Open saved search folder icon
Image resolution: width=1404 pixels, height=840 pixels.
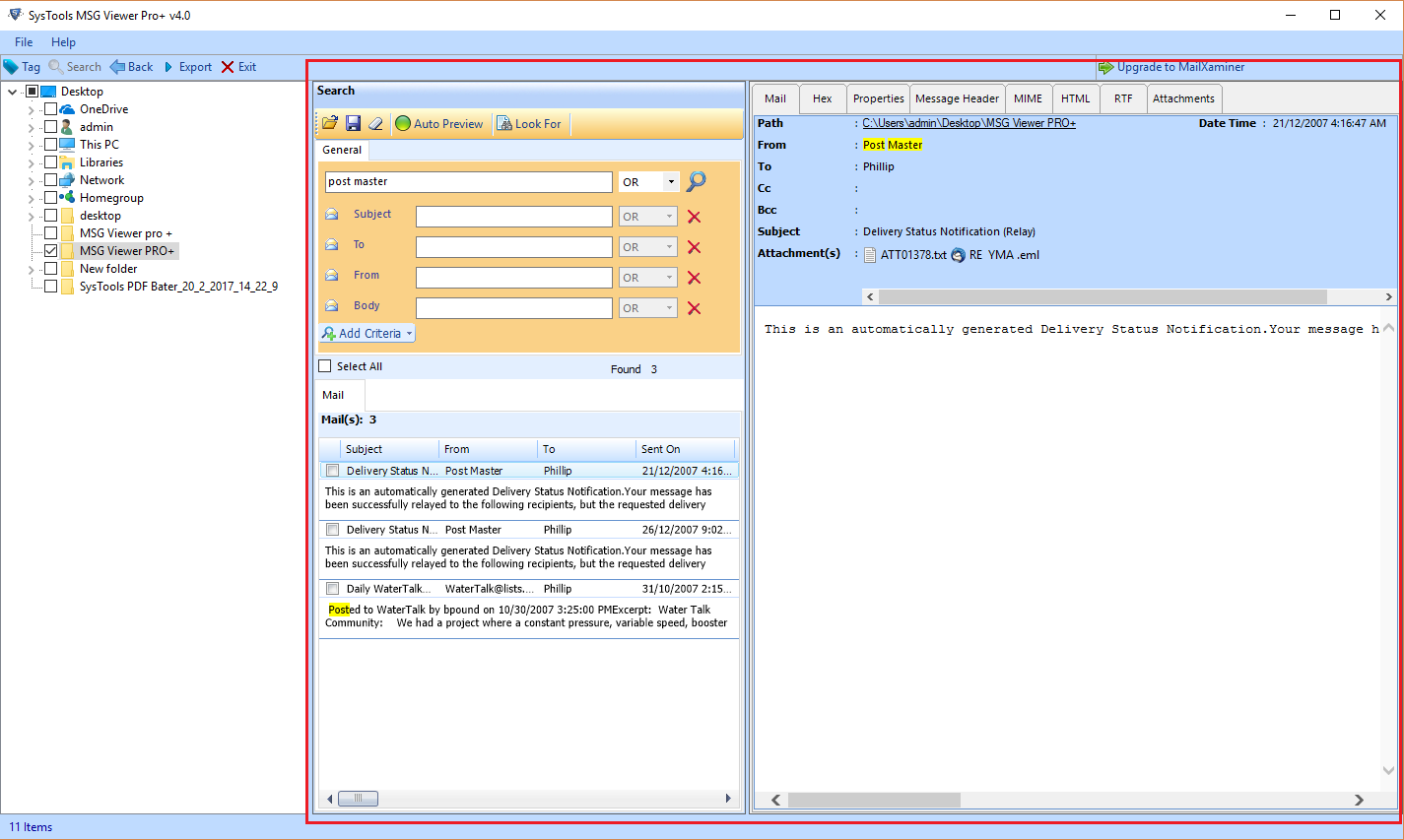330,123
